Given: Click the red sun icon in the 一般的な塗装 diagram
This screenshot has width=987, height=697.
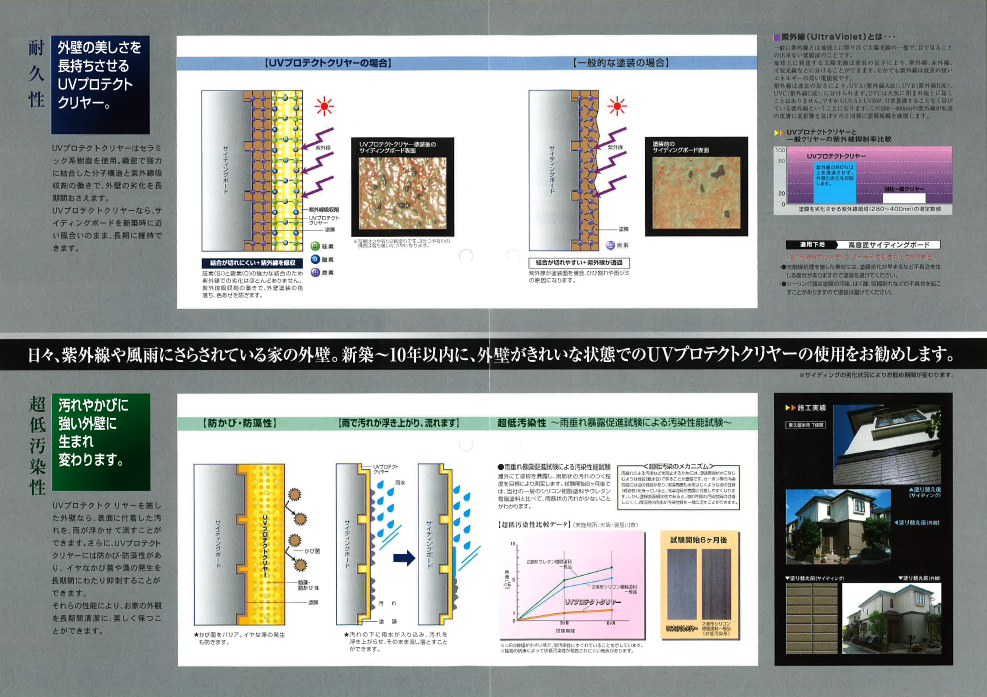Looking at the screenshot, I should [x=617, y=106].
